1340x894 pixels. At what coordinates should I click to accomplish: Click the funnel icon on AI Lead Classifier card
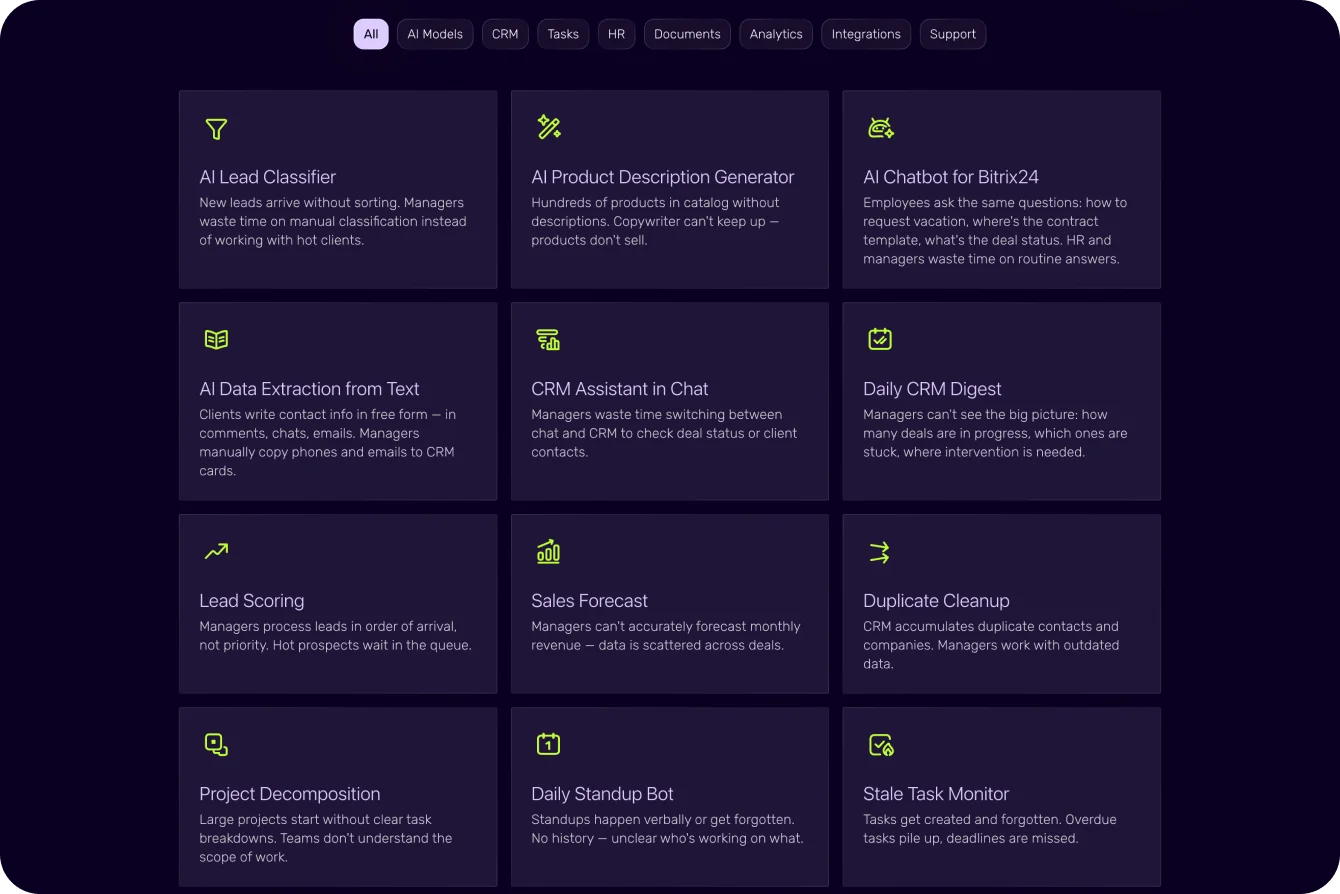(x=216, y=128)
